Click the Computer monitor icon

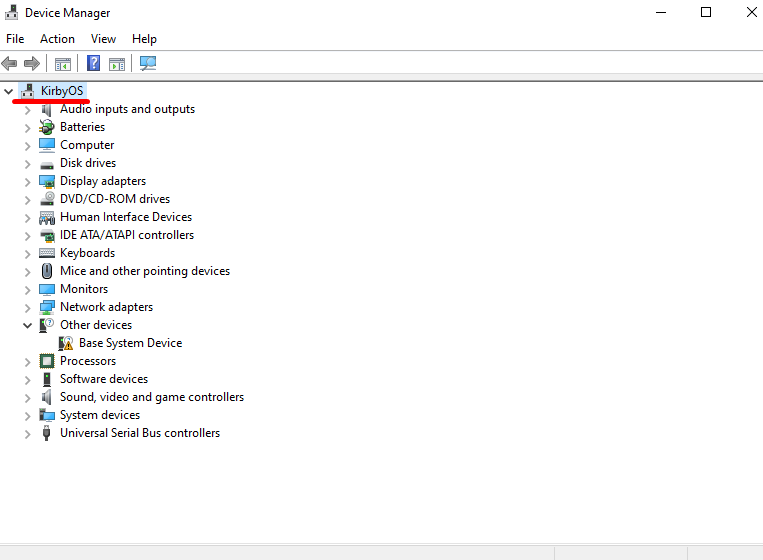point(47,145)
